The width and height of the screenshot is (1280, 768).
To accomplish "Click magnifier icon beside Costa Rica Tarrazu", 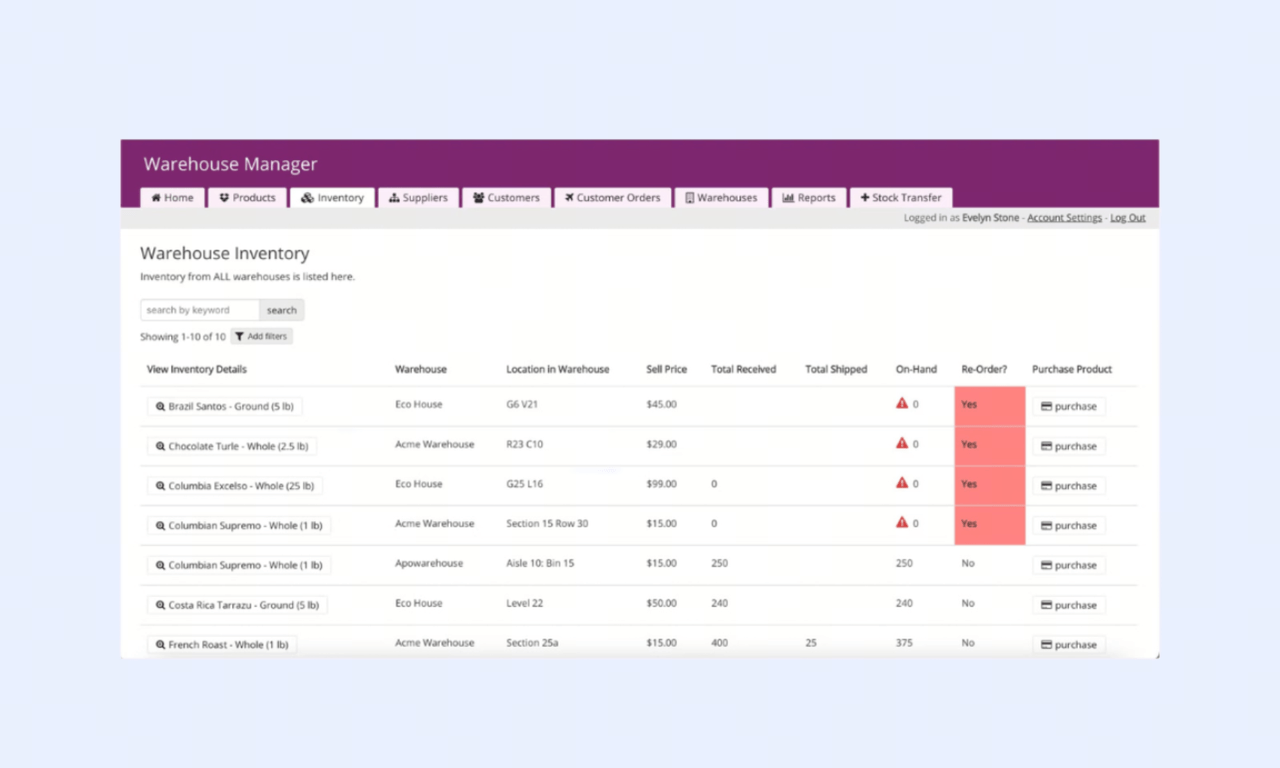I will point(160,605).
